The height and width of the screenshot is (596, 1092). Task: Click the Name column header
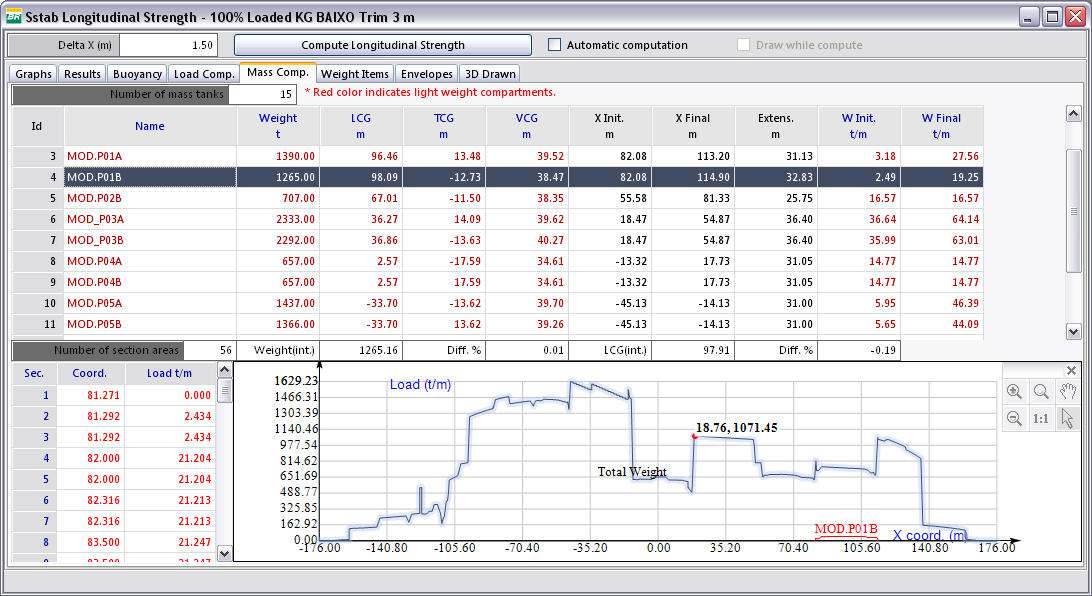[150, 126]
